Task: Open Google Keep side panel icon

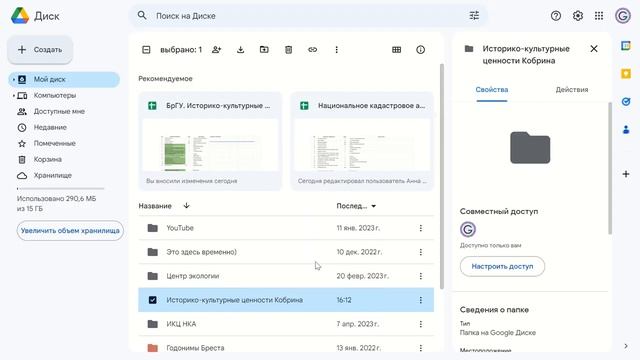Action: (626, 74)
